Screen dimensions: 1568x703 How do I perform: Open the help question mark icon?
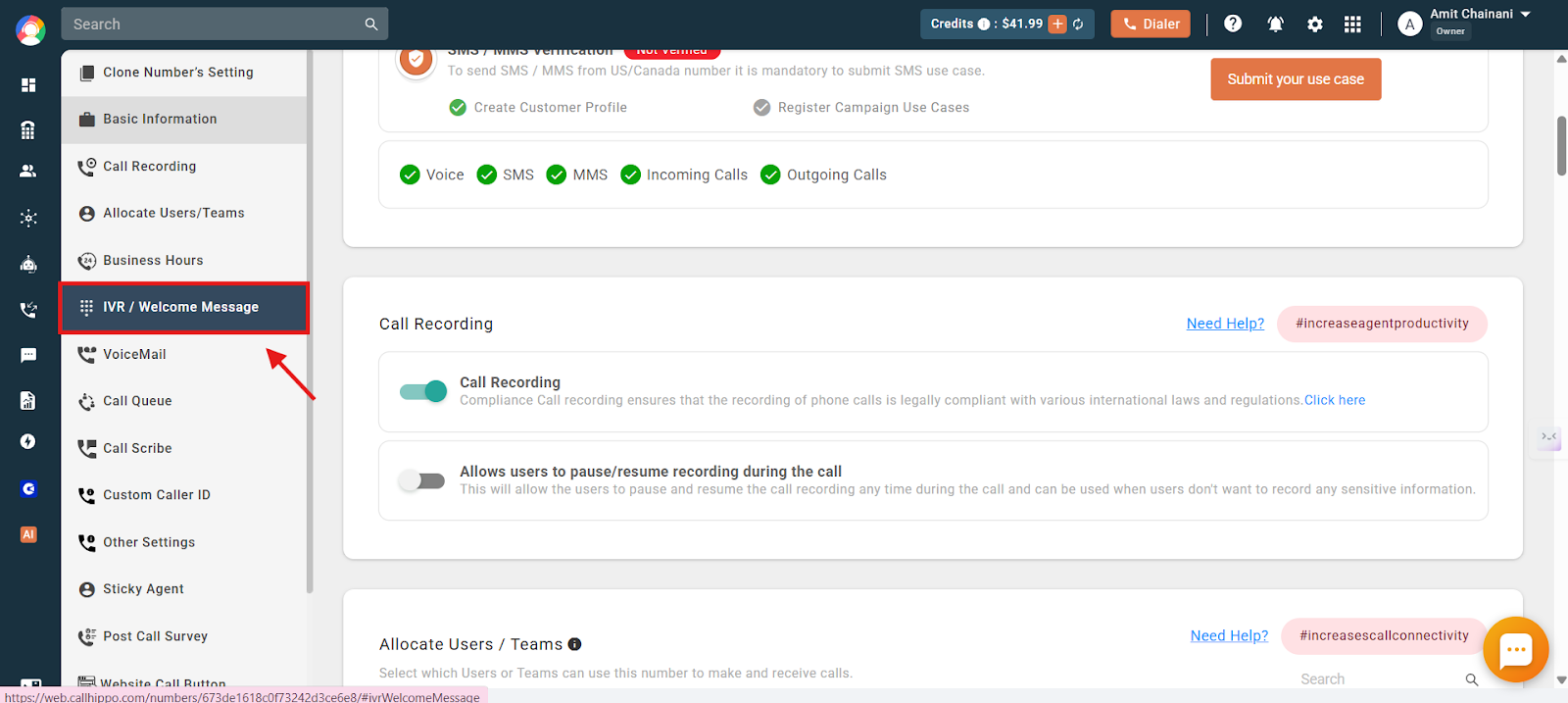coord(1233,24)
